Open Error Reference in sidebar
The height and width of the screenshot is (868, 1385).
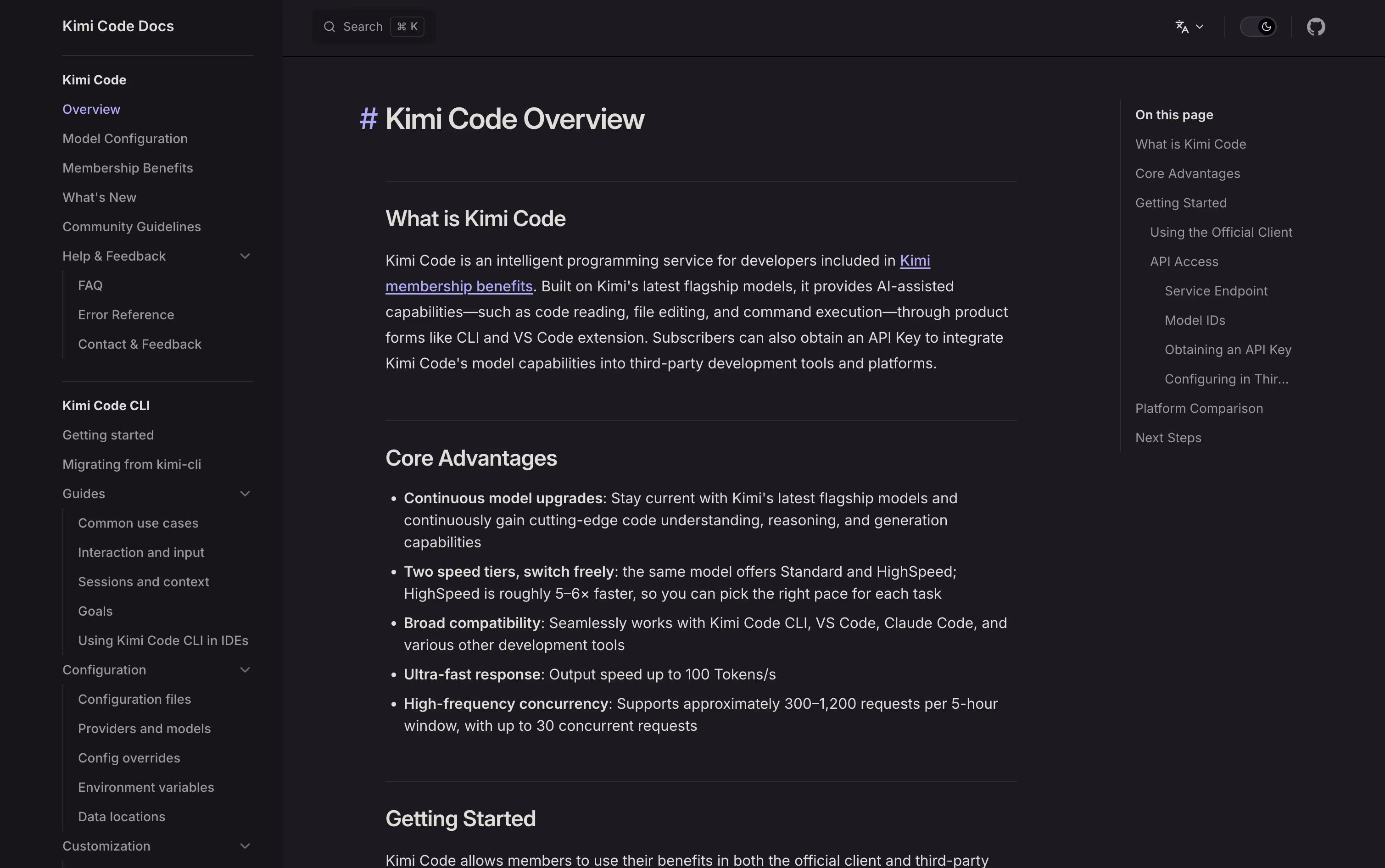126,315
